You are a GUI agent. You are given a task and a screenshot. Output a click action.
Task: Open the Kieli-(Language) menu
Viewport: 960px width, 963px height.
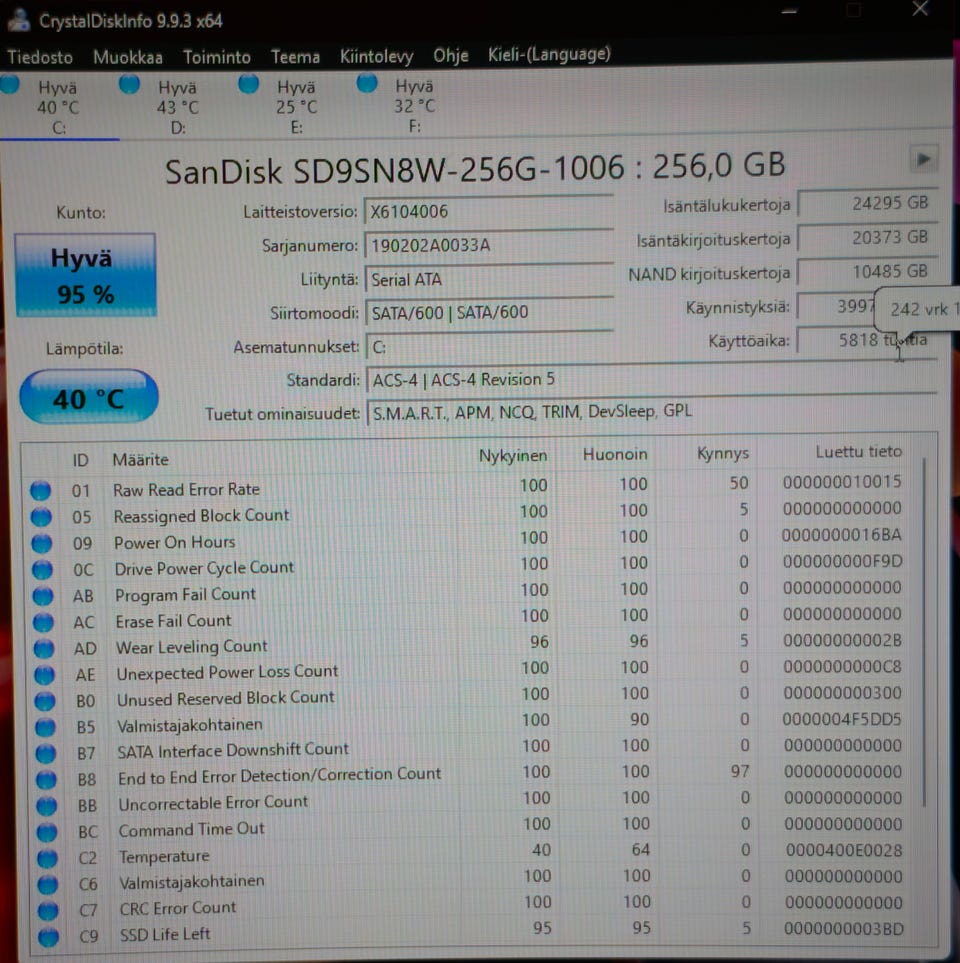[549, 55]
